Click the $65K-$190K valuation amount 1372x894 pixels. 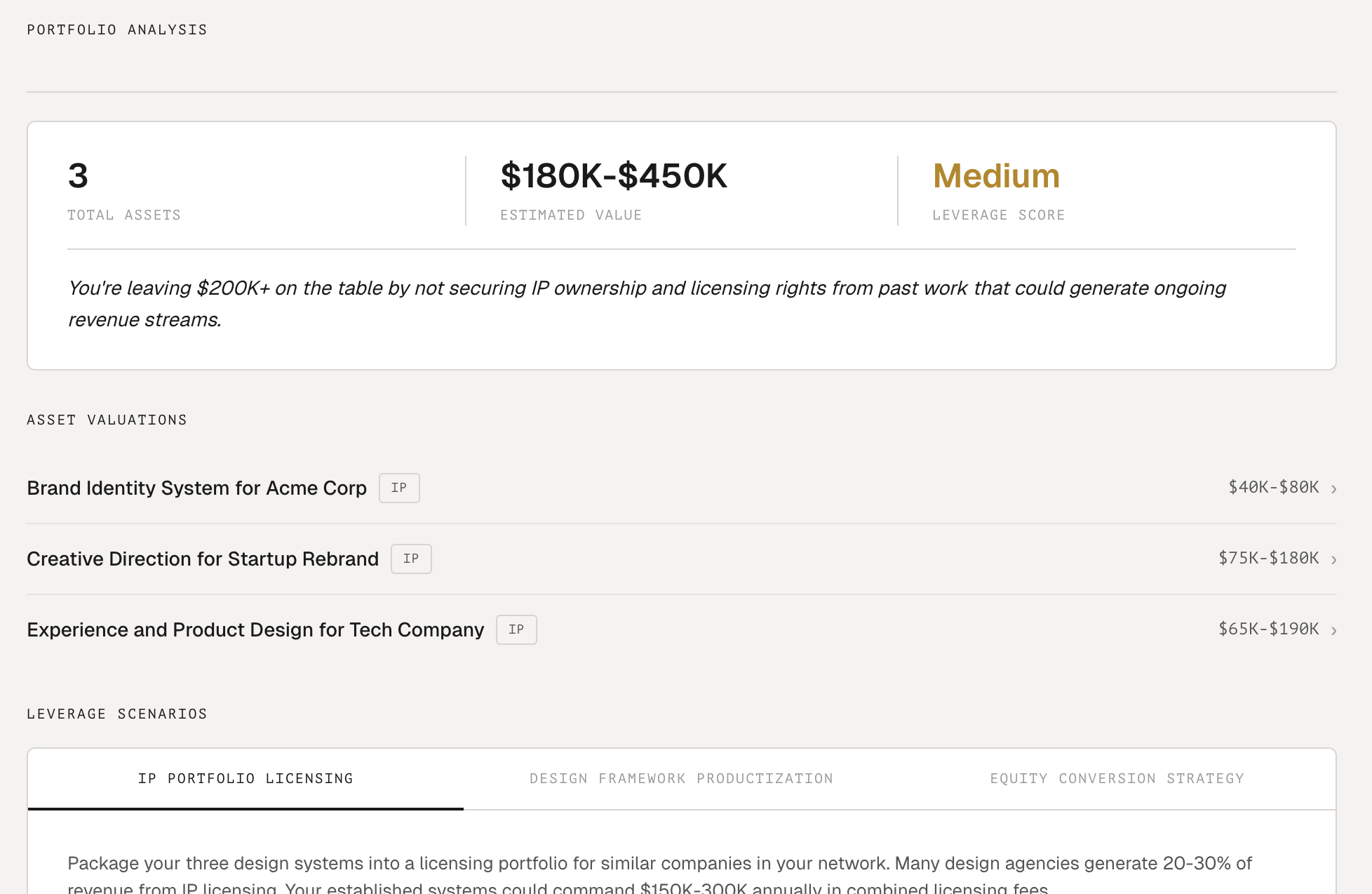[x=1268, y=629]
